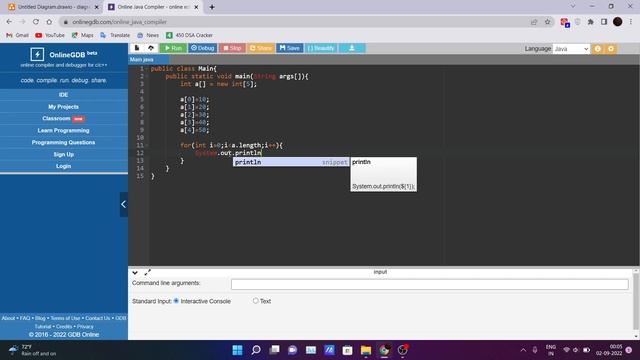Show hidden system tray icons chevron
Image resolution: width=640 pixels, height=360 pixels.
click(523, 350)
